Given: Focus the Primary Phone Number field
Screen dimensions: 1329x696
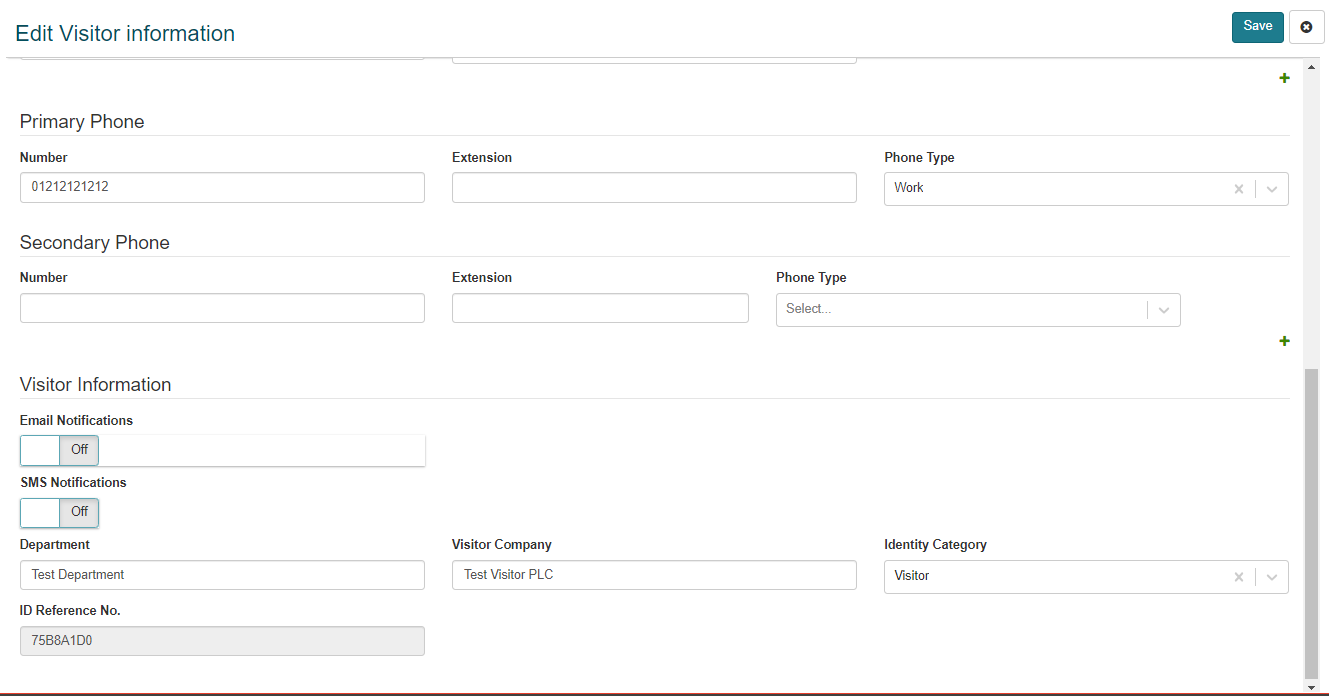Looking at the screenshot, I should 222,187.
